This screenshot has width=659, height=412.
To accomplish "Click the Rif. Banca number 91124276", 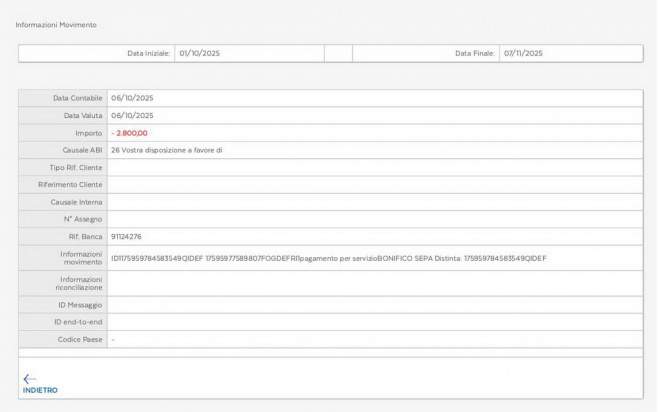I will point(126,237).
